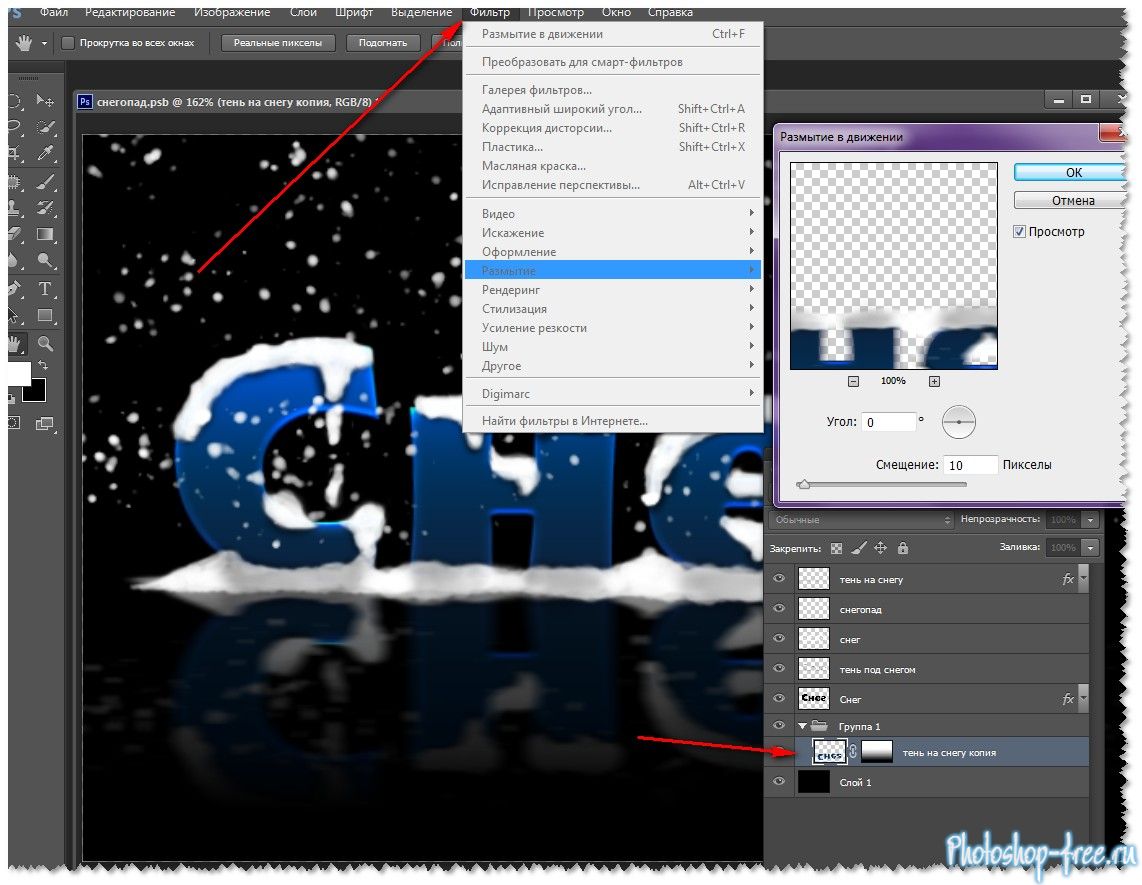
Task: Click the Угол angle input field
Action: click(888, 422)
